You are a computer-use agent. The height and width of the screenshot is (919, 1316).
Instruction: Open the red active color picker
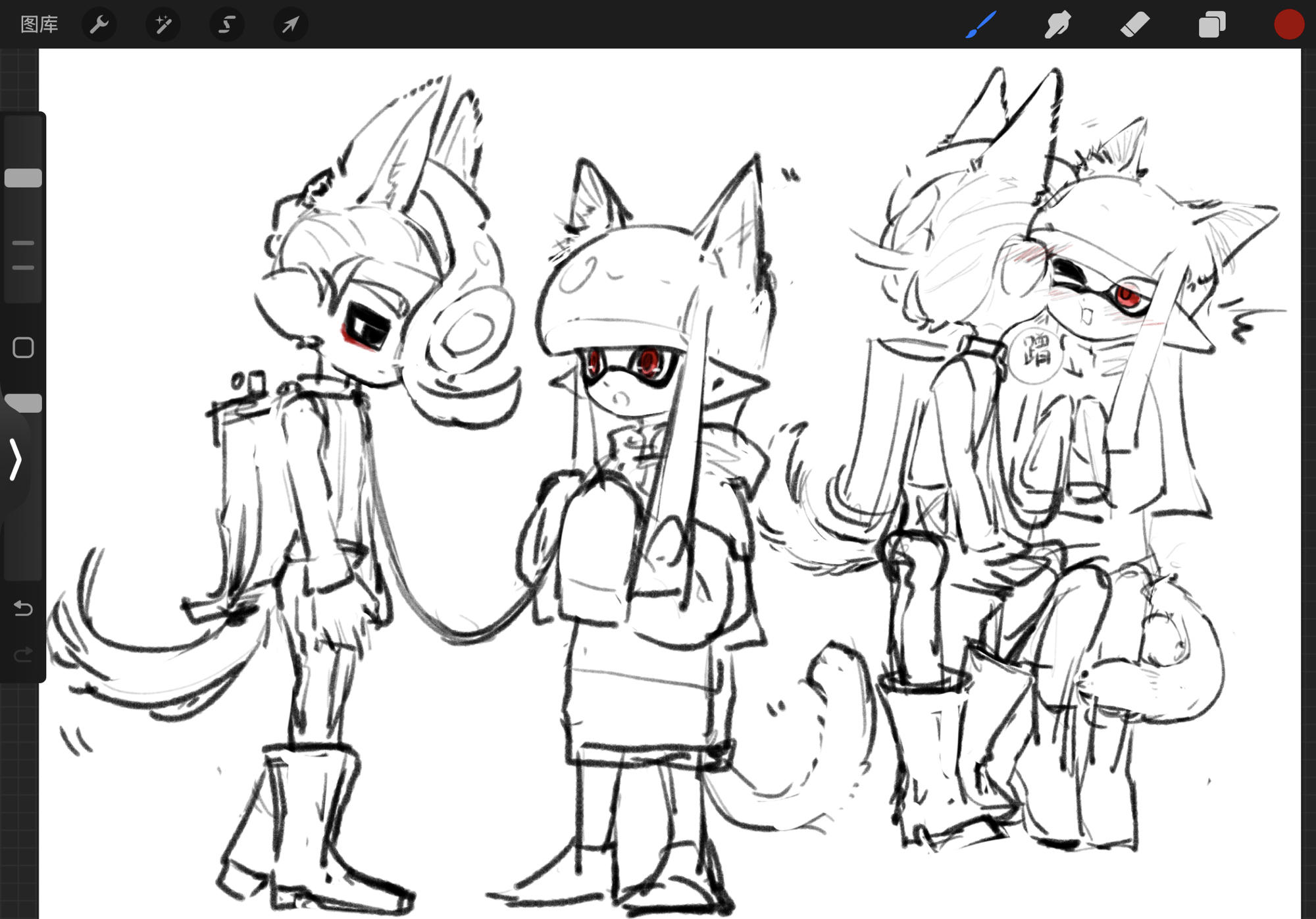point(1288,24)
